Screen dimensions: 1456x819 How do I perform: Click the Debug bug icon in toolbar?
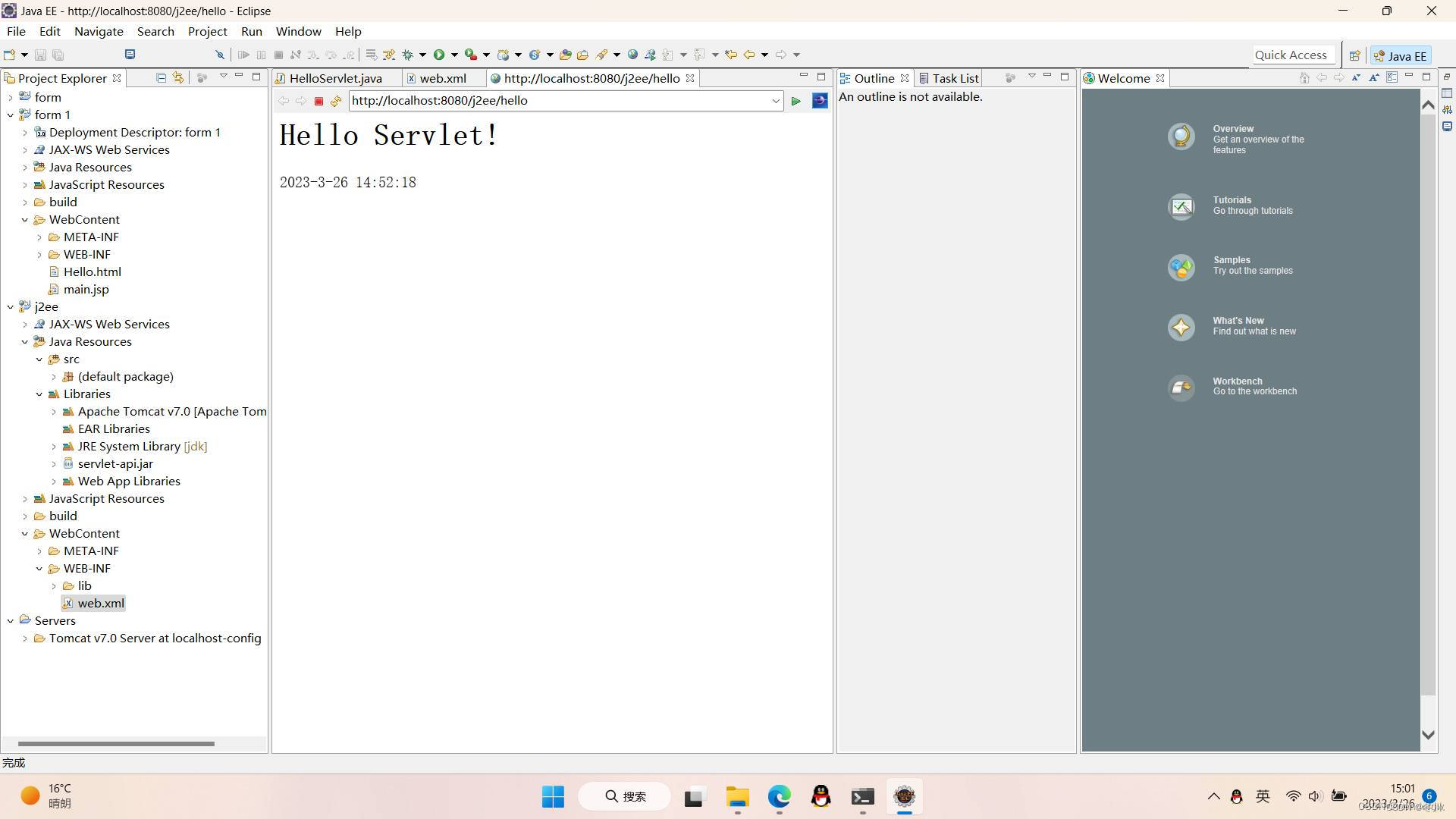[407, 55]
